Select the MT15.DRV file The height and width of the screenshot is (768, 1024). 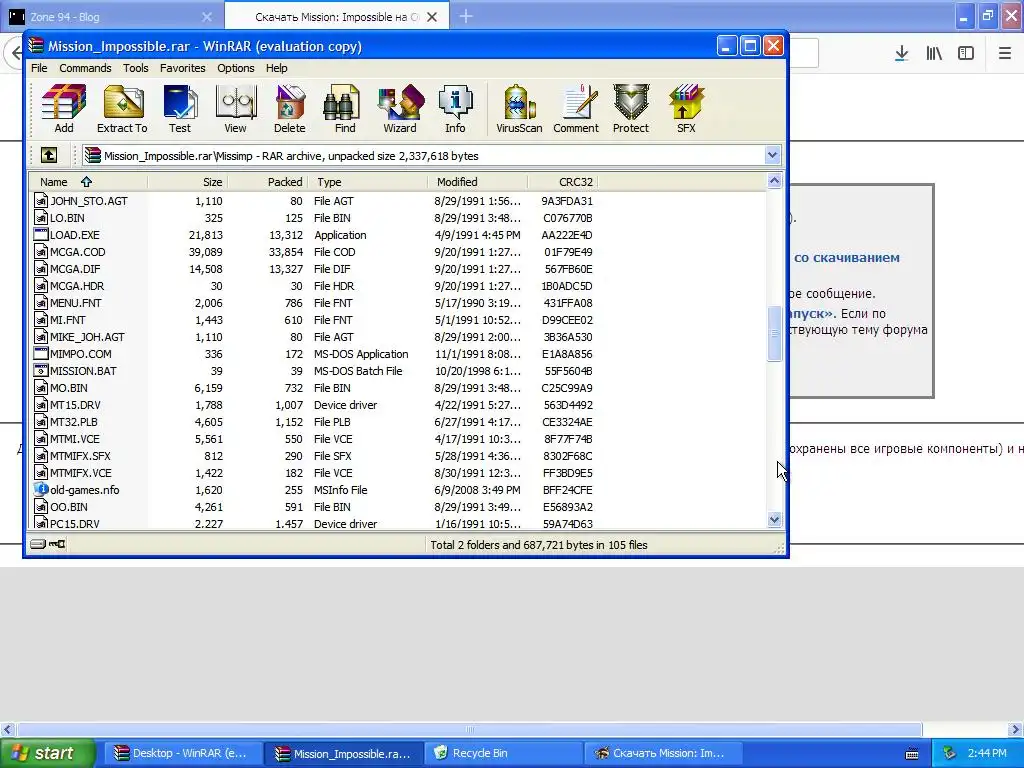tap(75, 405)
